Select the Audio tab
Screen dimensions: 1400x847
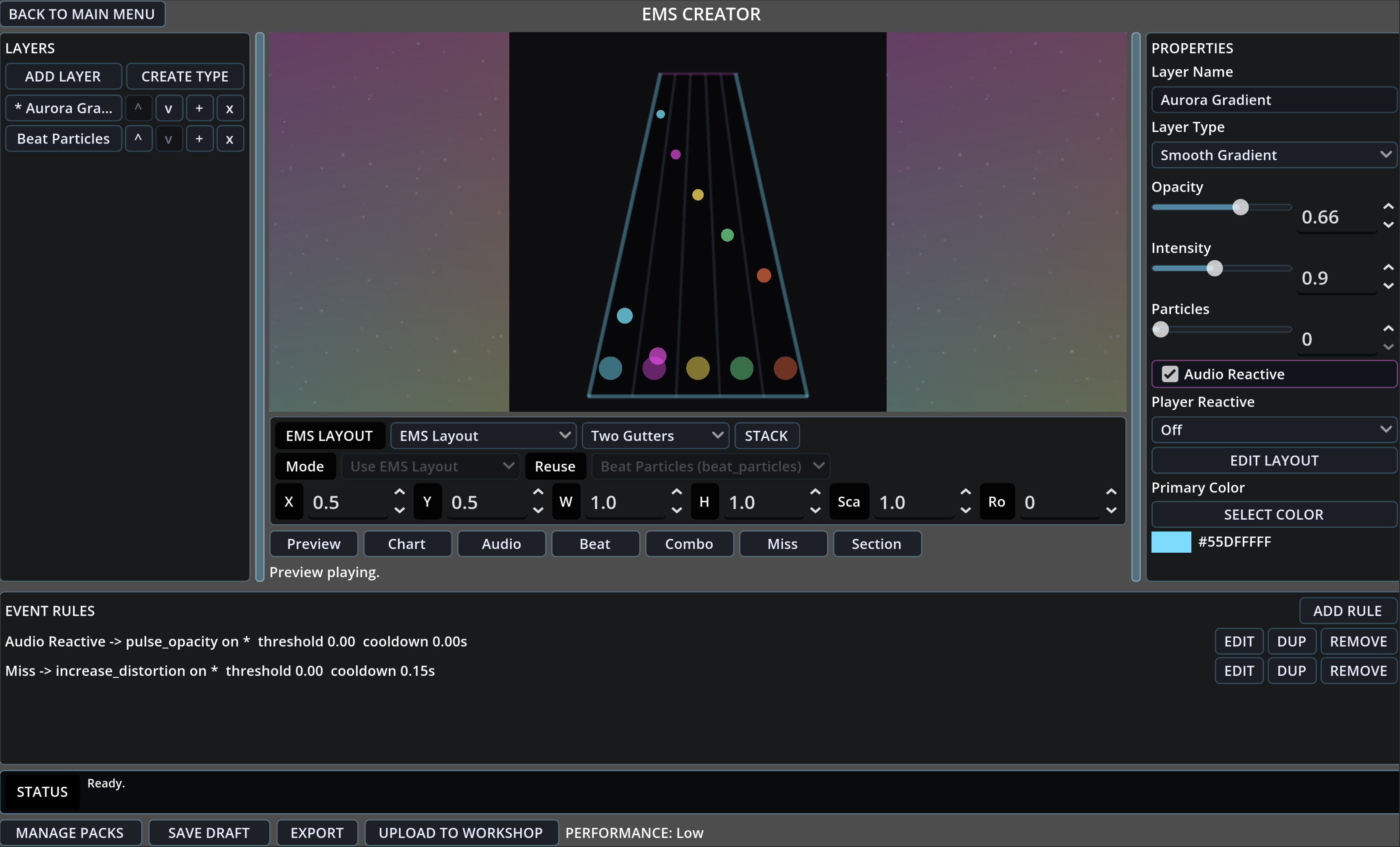pos(501,544)
